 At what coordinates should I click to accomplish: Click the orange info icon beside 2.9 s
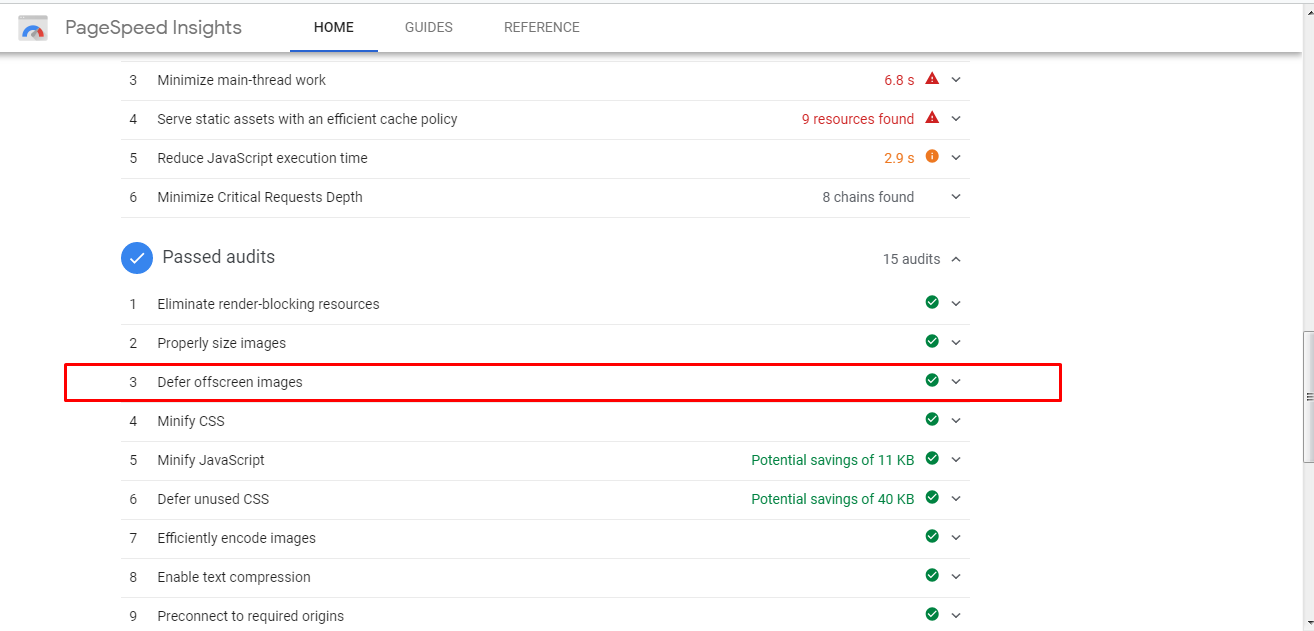[x=931, y=157]
